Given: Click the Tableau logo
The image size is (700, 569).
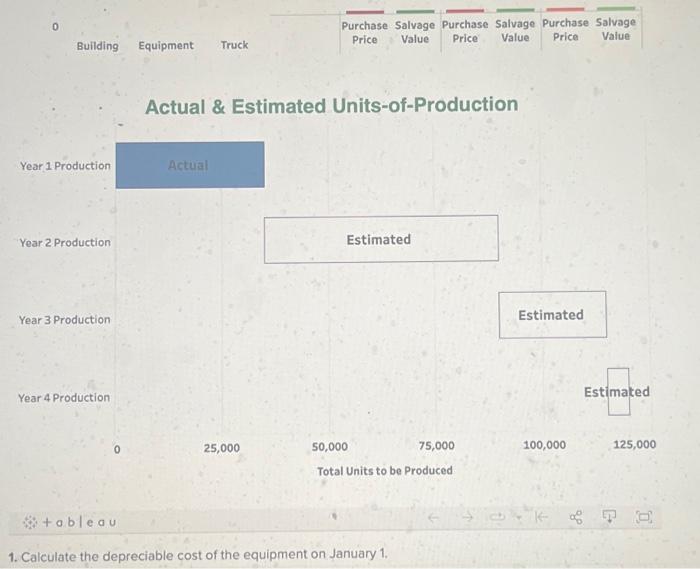Looking at the screenshot, I should [70, 522].
